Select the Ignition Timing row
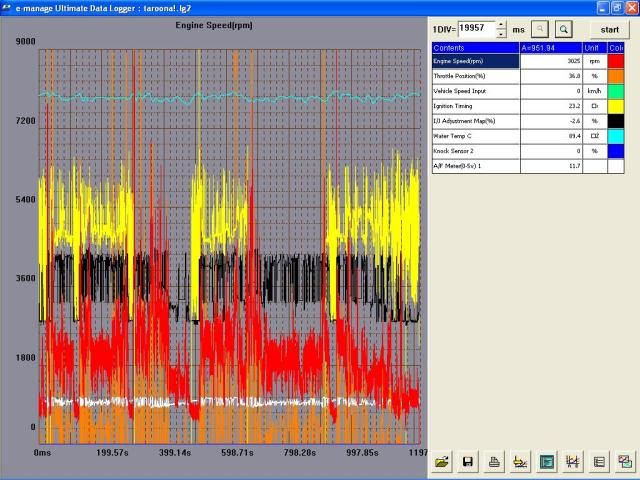Image resolution: width=640 pixels, height=480 pixels. point(528,106)
